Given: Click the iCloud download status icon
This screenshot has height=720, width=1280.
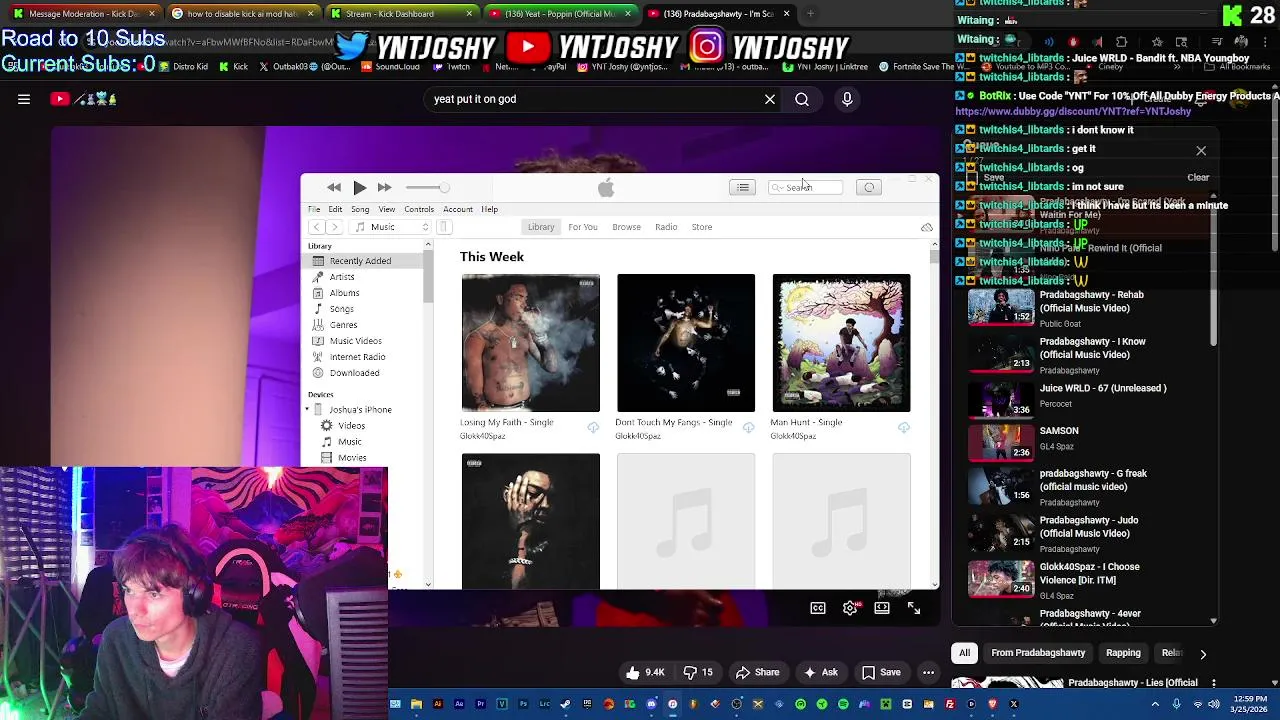Looking at the screenshot, I should (927, 227).
